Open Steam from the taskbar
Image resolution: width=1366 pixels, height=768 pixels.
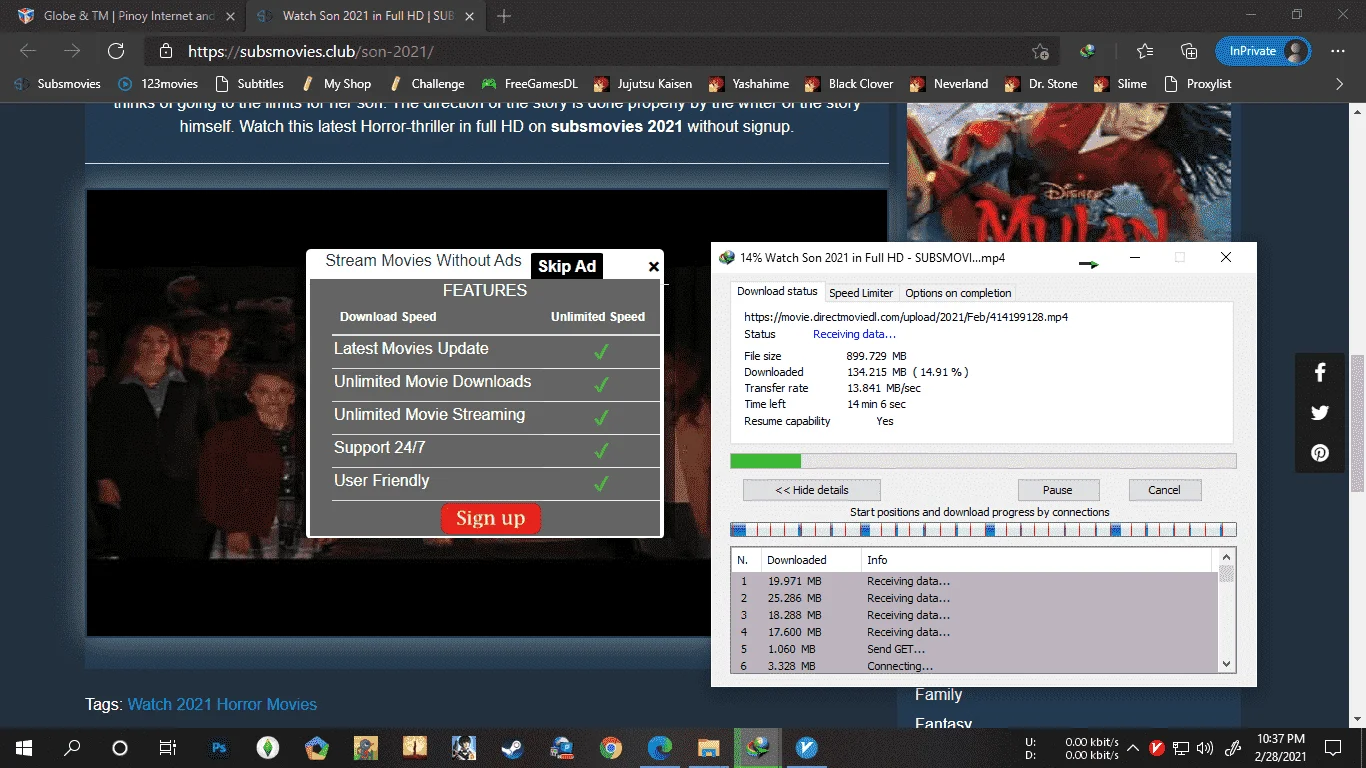(511, 747)
